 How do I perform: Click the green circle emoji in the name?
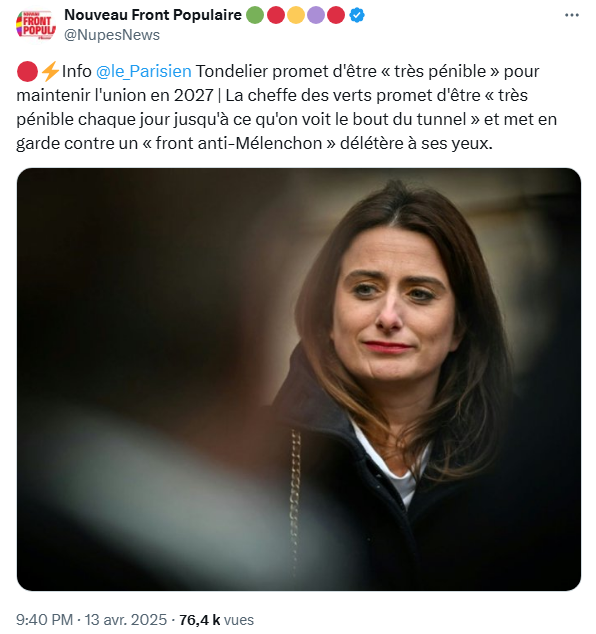pos(255,15)
